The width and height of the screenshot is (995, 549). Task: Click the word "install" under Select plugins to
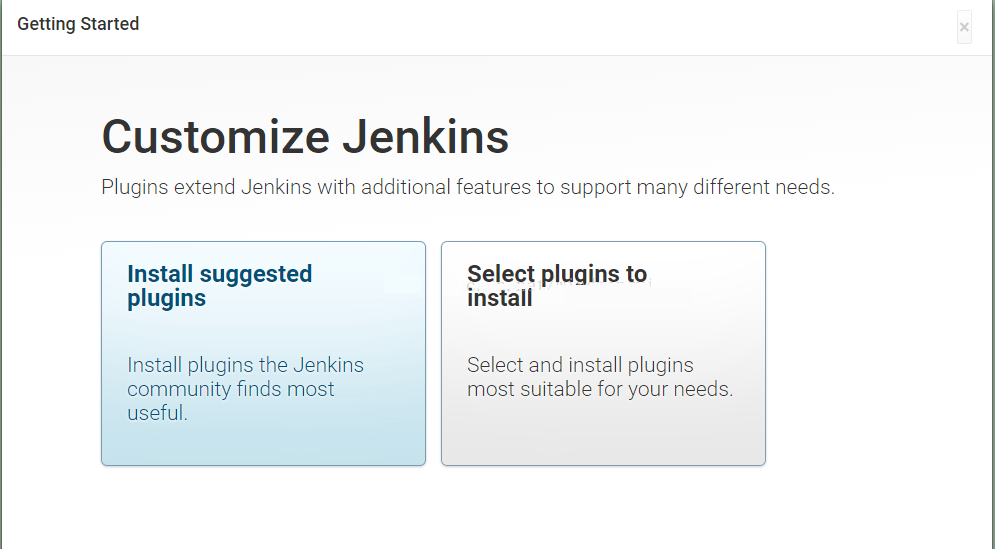(499, 298)
